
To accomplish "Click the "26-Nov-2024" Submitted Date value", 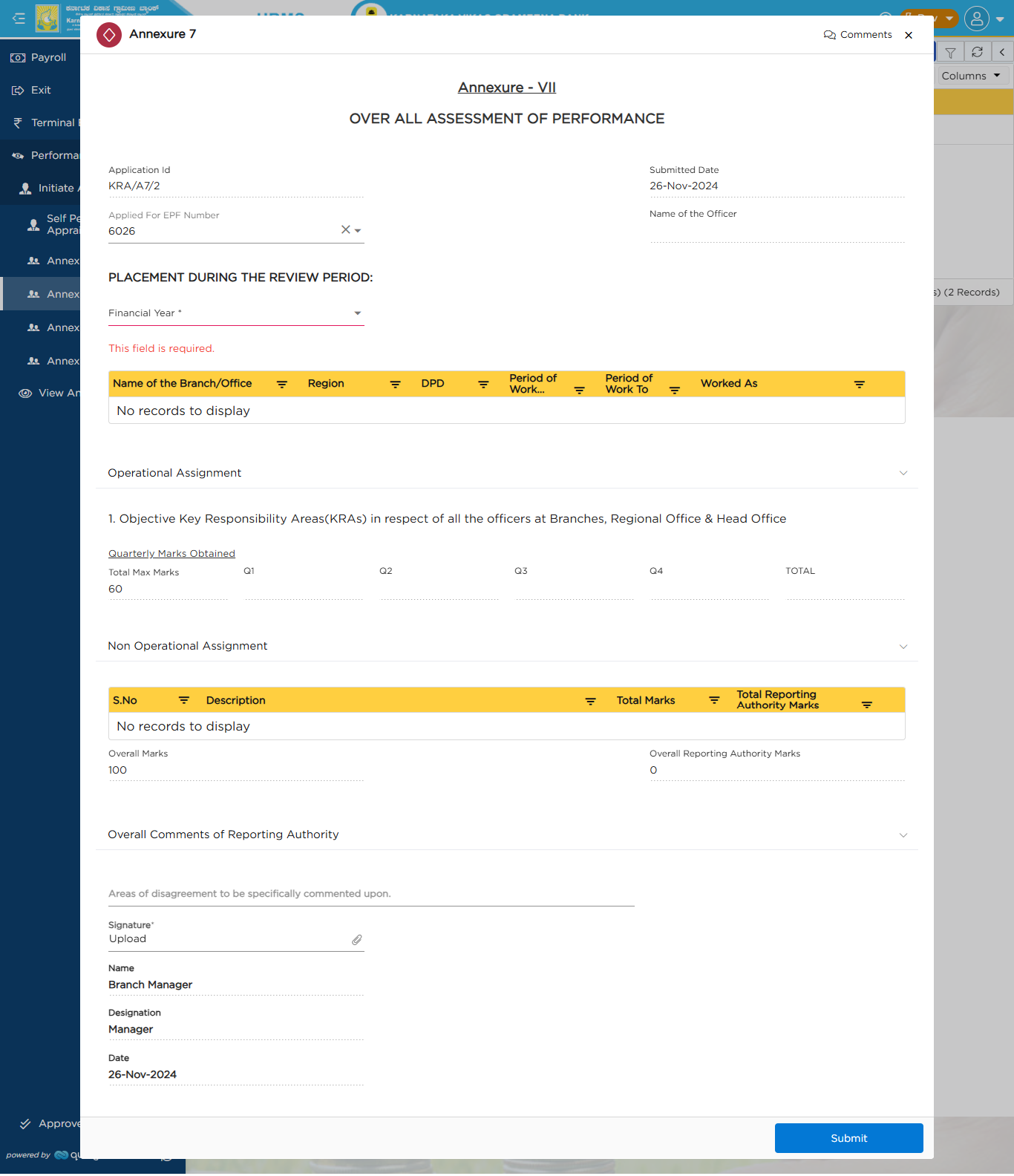I will pos(684,186).
